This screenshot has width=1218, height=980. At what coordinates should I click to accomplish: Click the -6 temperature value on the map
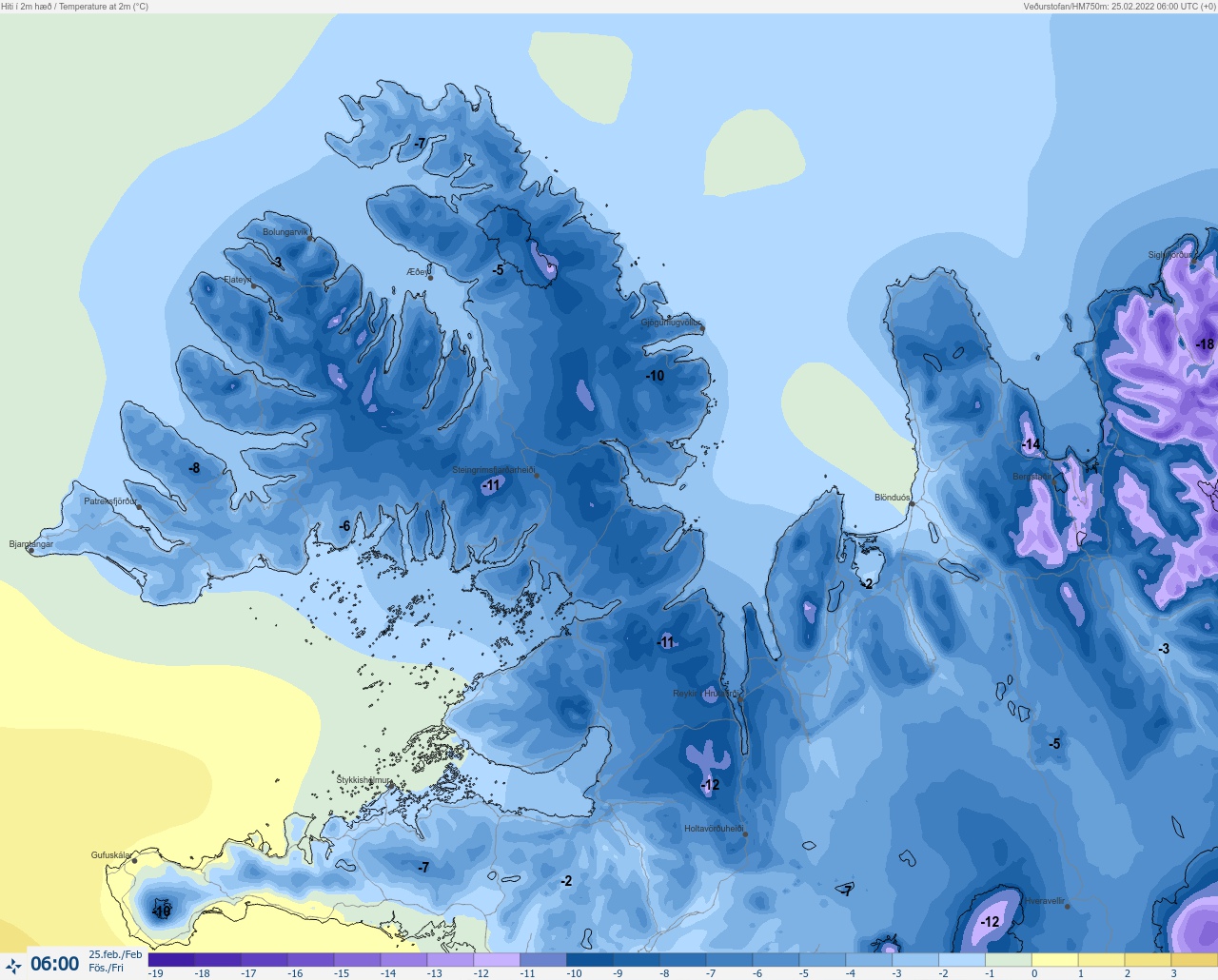[344, 526]
